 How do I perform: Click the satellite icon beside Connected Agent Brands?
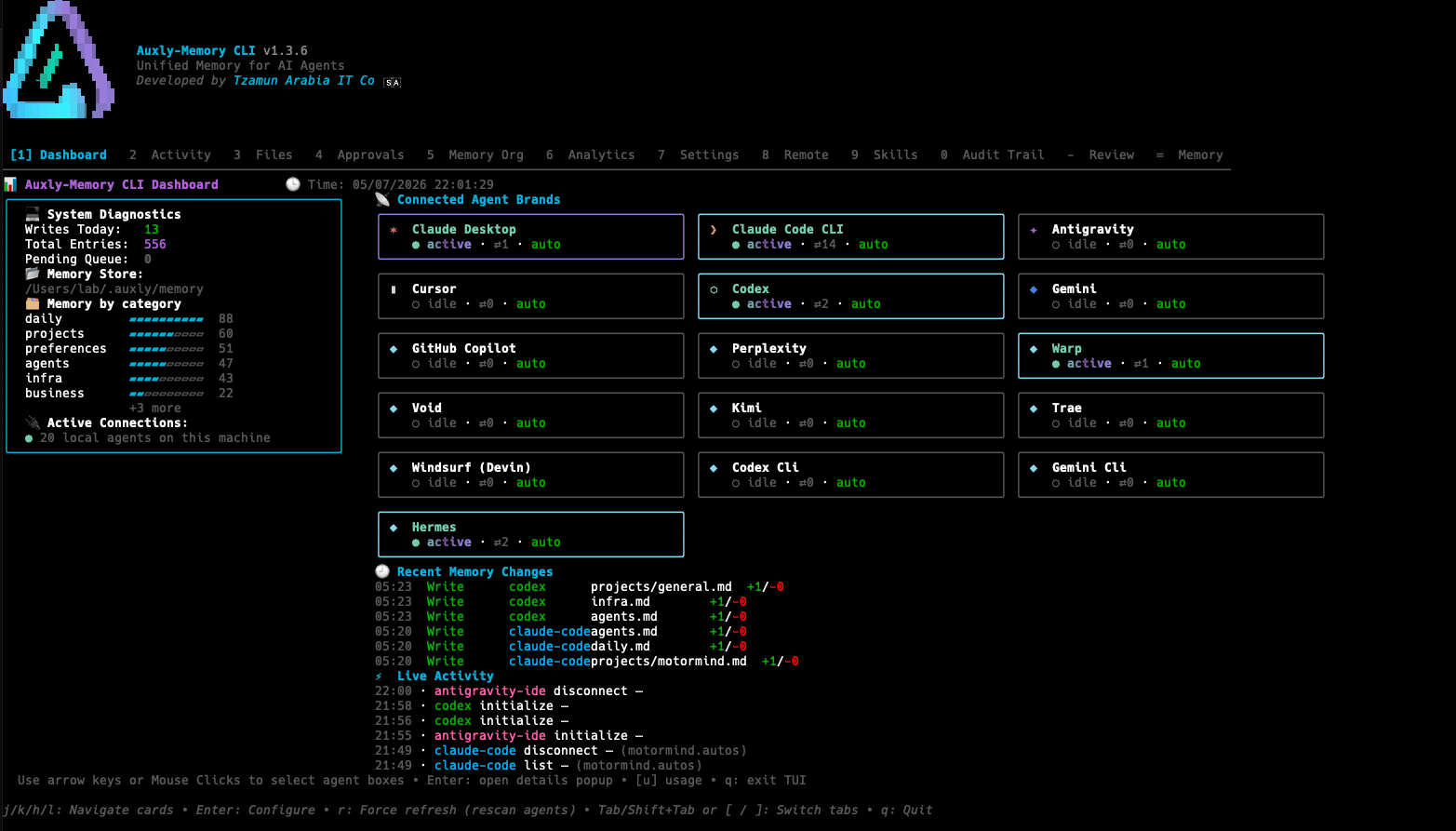tap(382, 199)
